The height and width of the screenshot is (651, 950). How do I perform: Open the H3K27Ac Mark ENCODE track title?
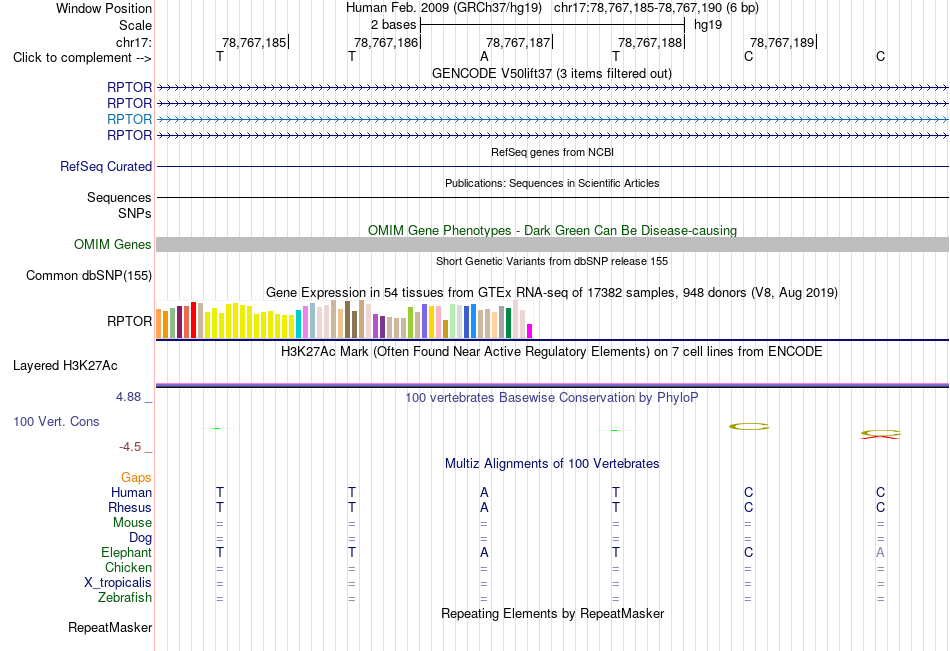pos(552,352)
